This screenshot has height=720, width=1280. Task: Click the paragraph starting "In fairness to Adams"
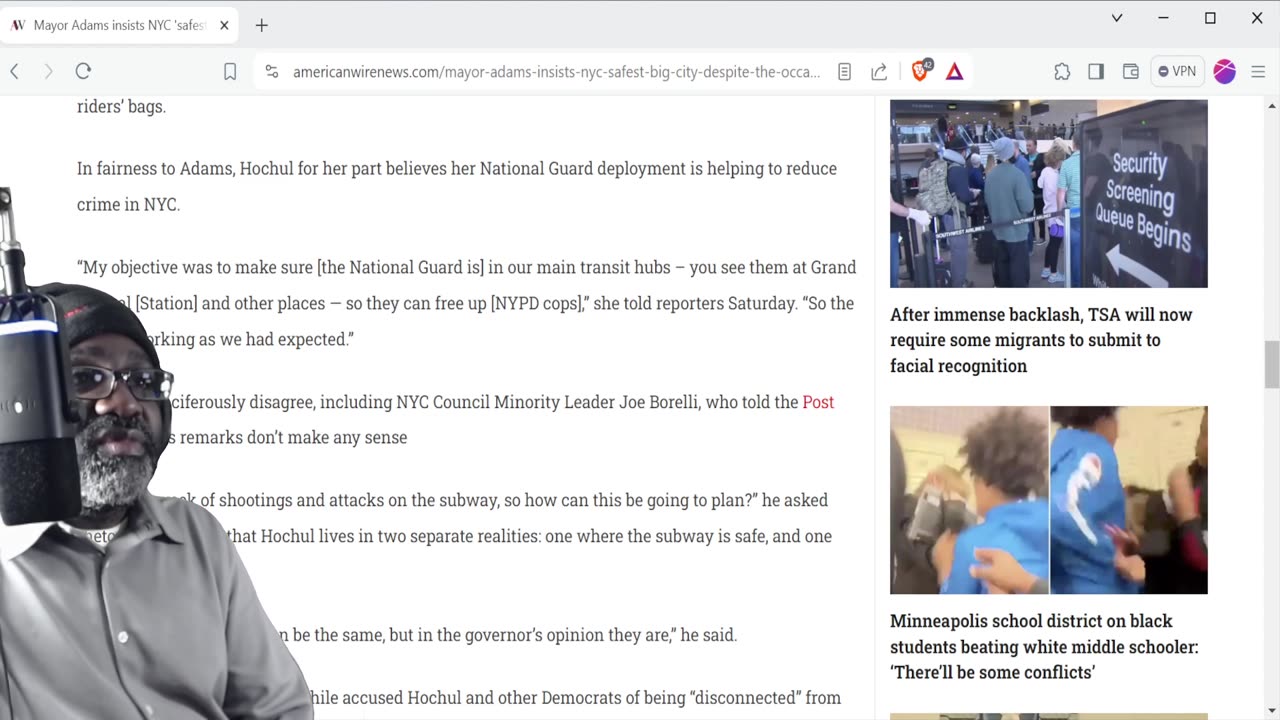click(457, 186)
